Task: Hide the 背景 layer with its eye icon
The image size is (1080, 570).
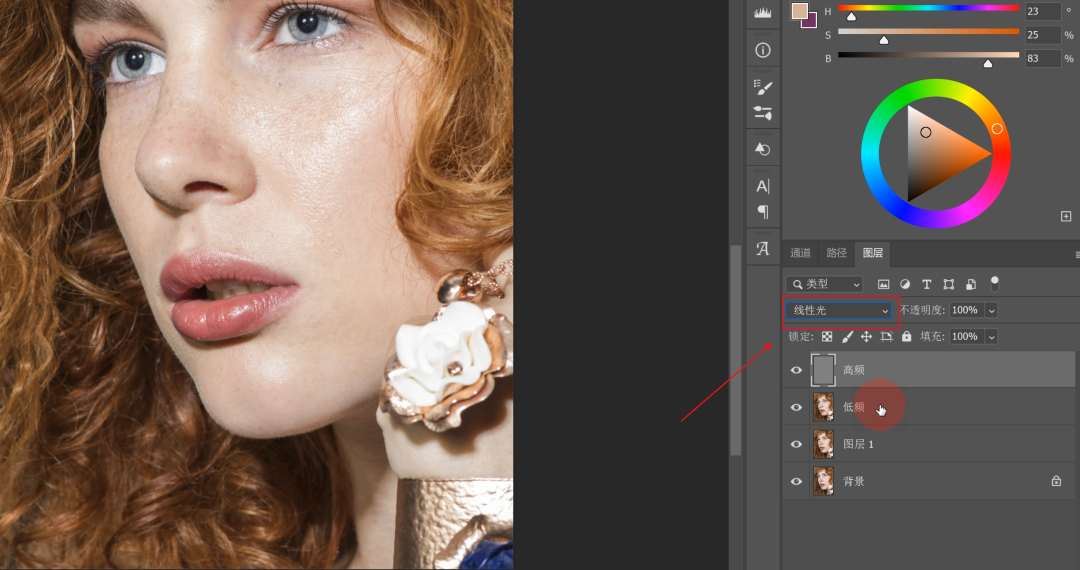Action: click(796, 481)
